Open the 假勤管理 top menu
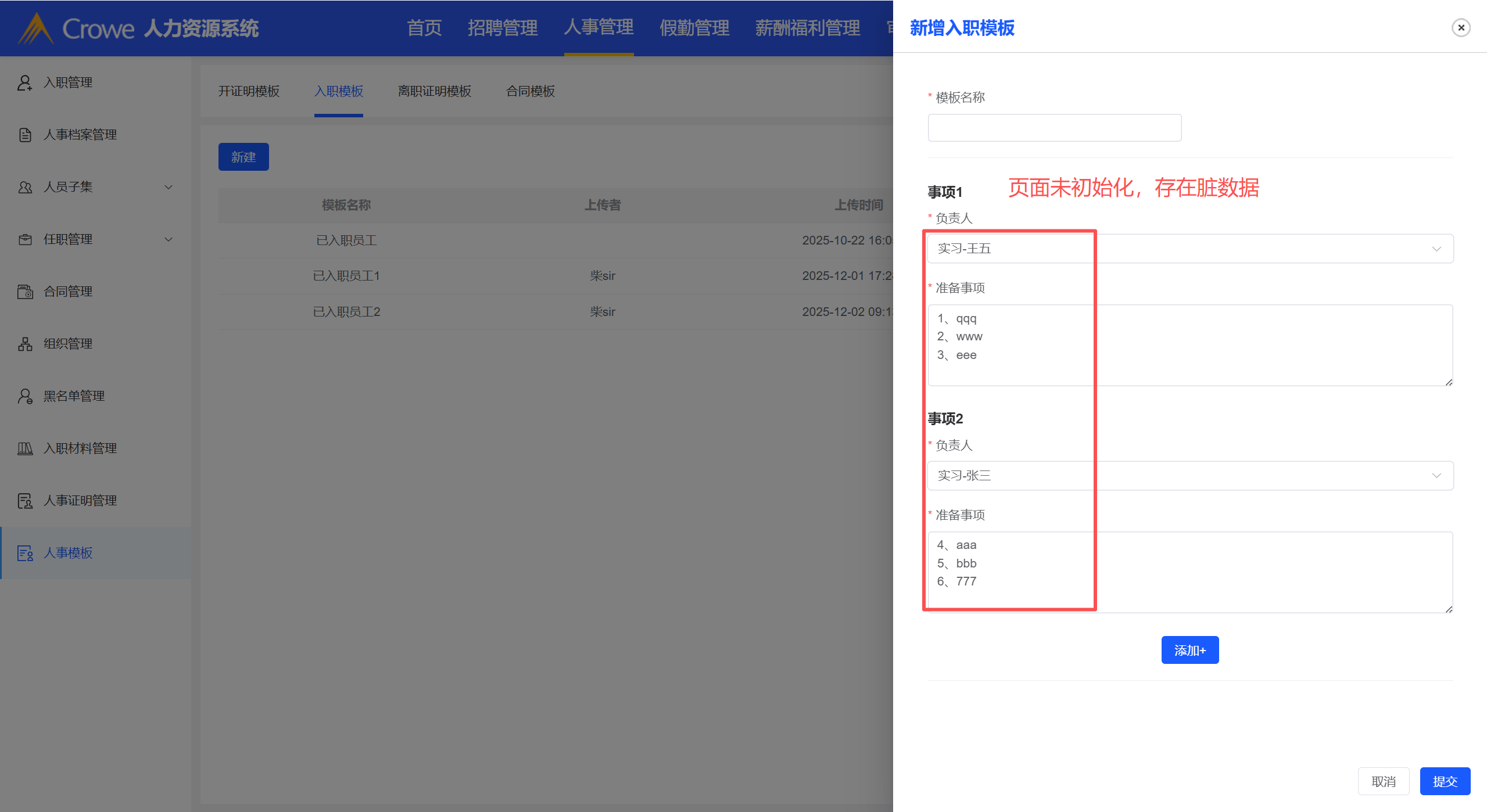The height and width of the screenshot is (812, 1487). 694,27
